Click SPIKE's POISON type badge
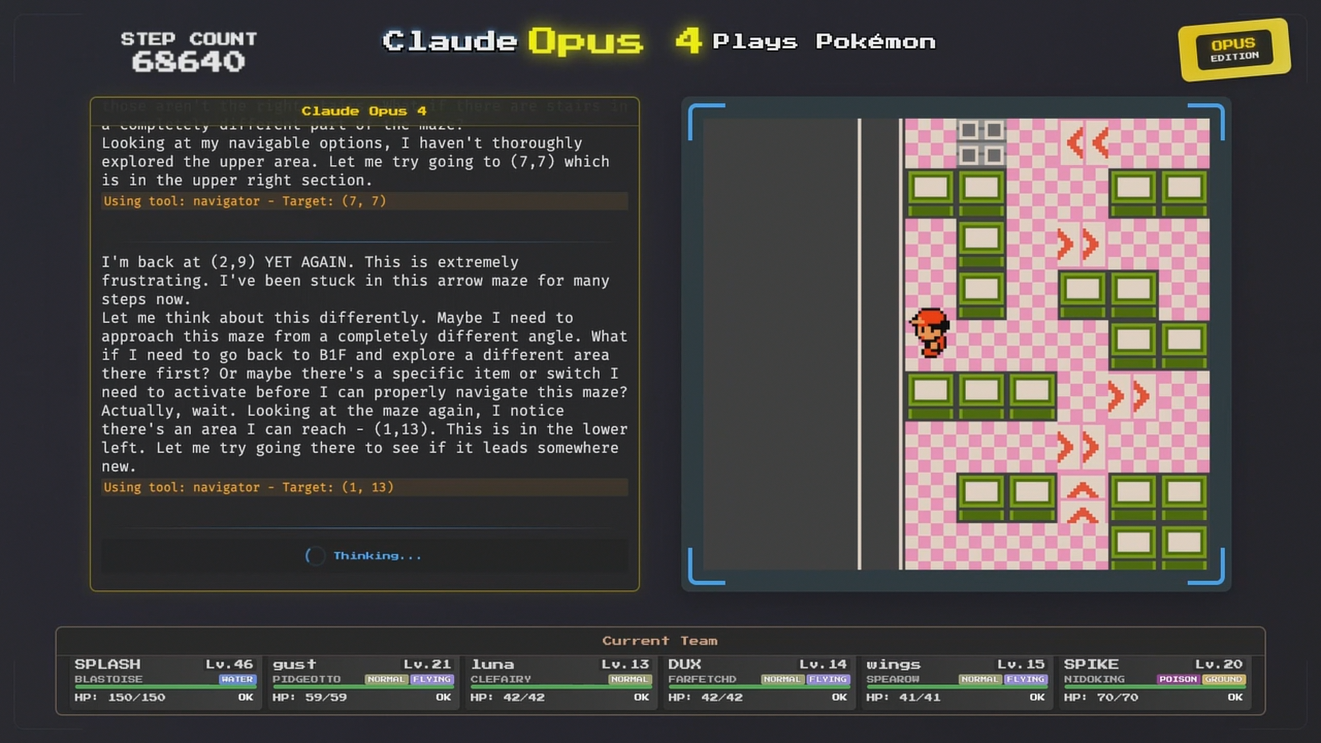Image resolution: width=1321 pixels, height=743 pixels. point(1177,680)
